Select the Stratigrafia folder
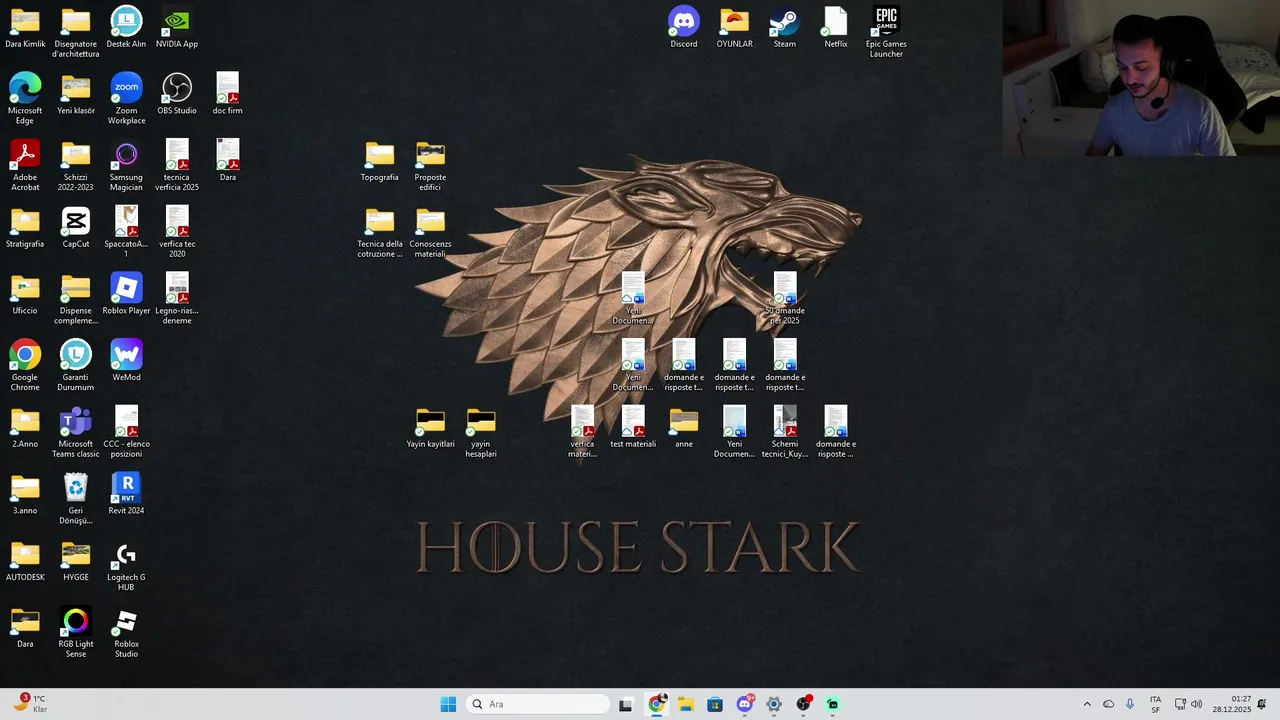This screenshot has height=720, width=1280. [x=25, y=227]
